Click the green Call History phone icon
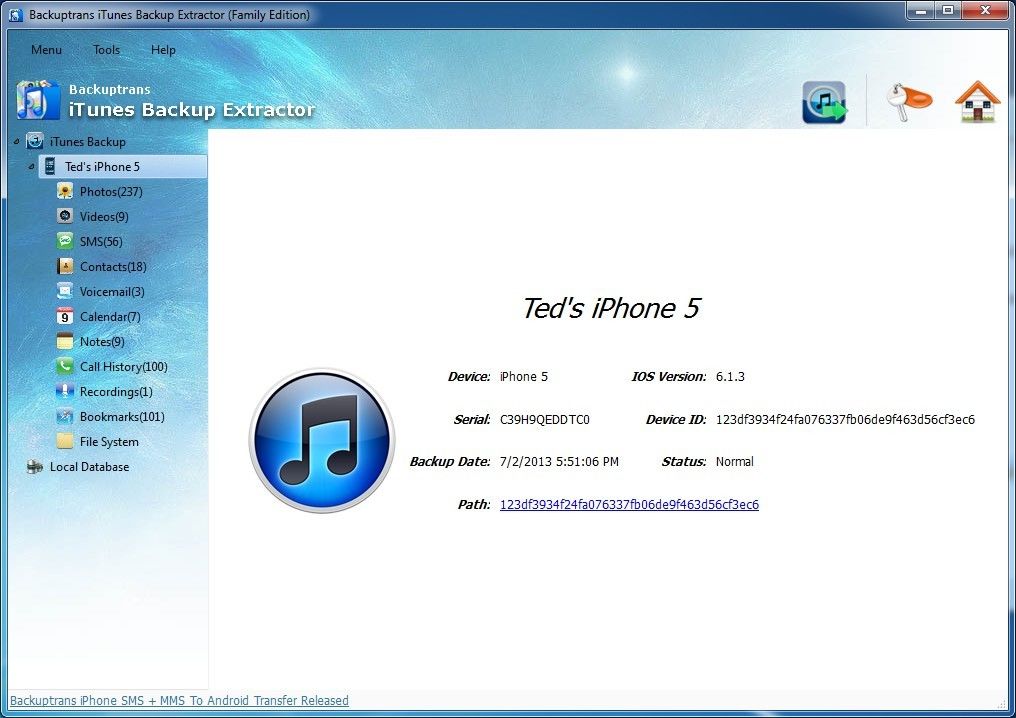The width and height of the screenshot is (1016, 718). (x=65, y=366)
